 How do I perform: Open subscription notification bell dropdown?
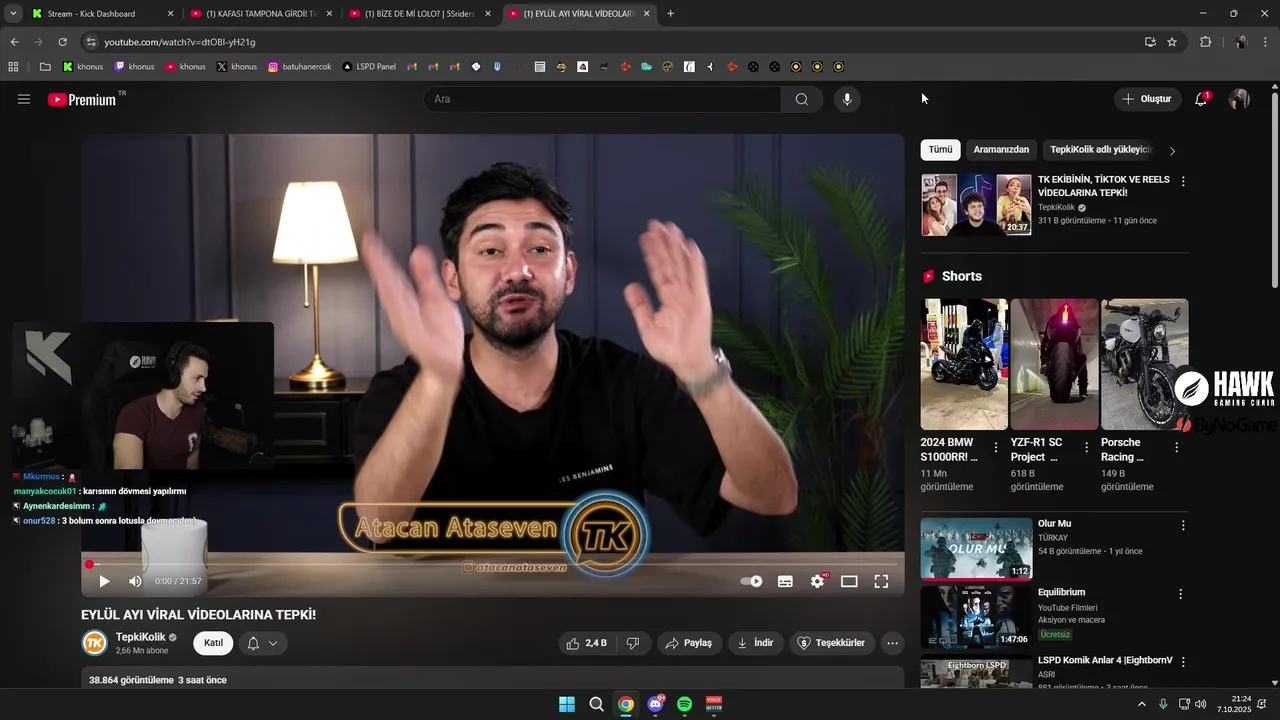(x=262, y=643)
